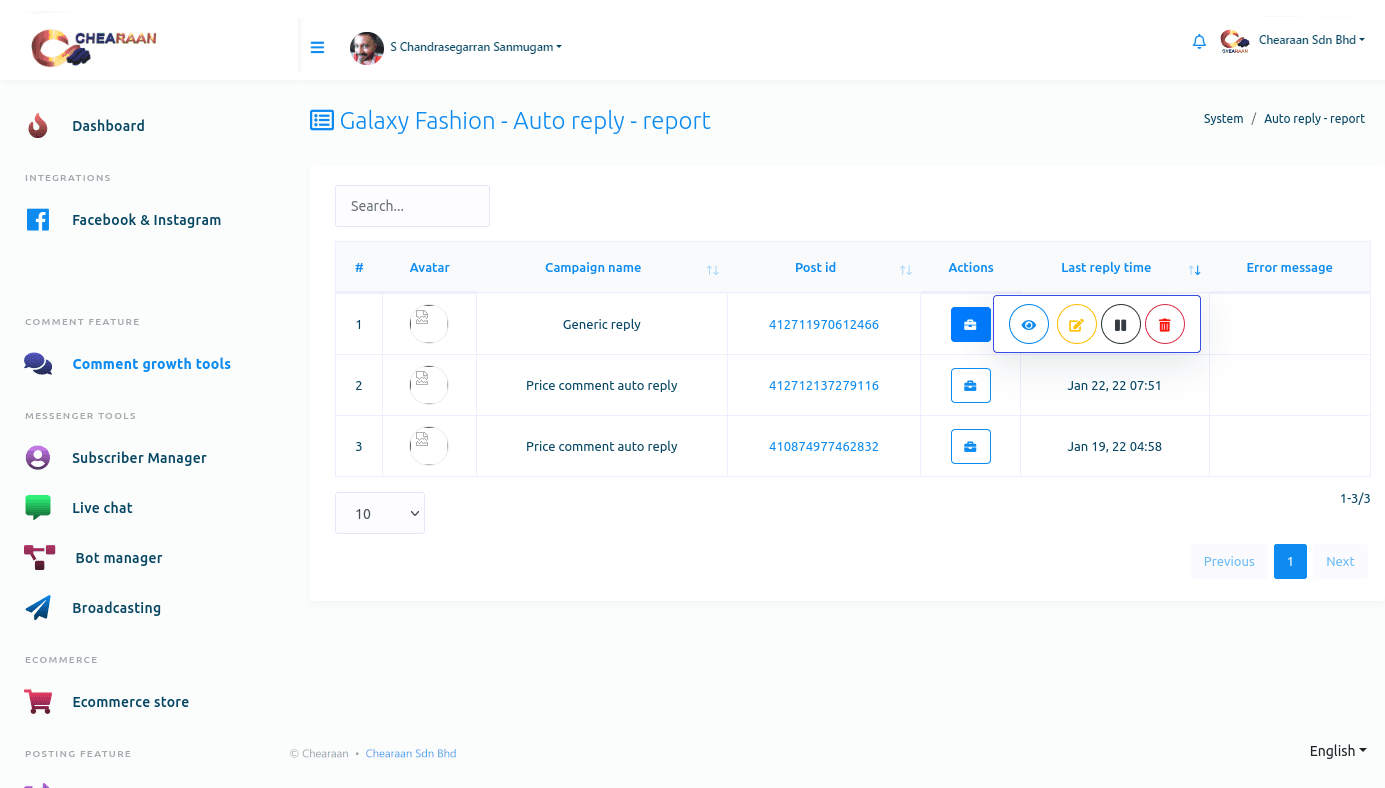Expand rows per page dropdown

click(380, 513)
